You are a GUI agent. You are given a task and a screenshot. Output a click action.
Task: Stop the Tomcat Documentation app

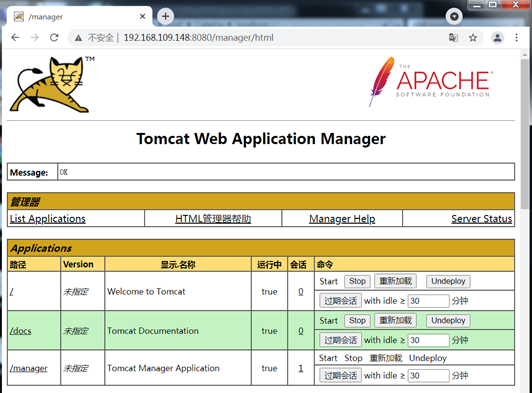(357, 321)
